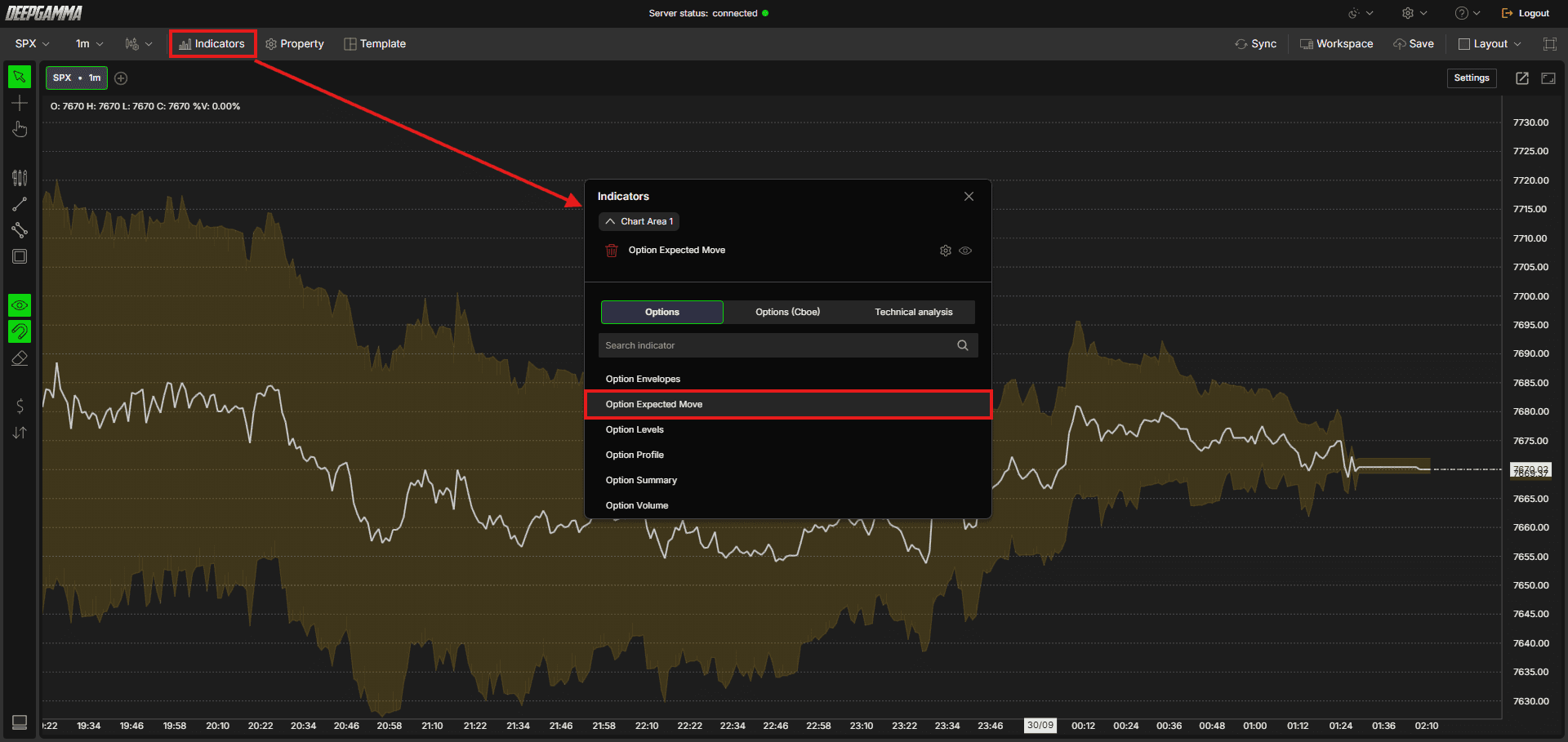Open the 1m timeframe dropdown
Viewport: 1568px width, 742px height.
pyautogui.click(x=90, y=44)
